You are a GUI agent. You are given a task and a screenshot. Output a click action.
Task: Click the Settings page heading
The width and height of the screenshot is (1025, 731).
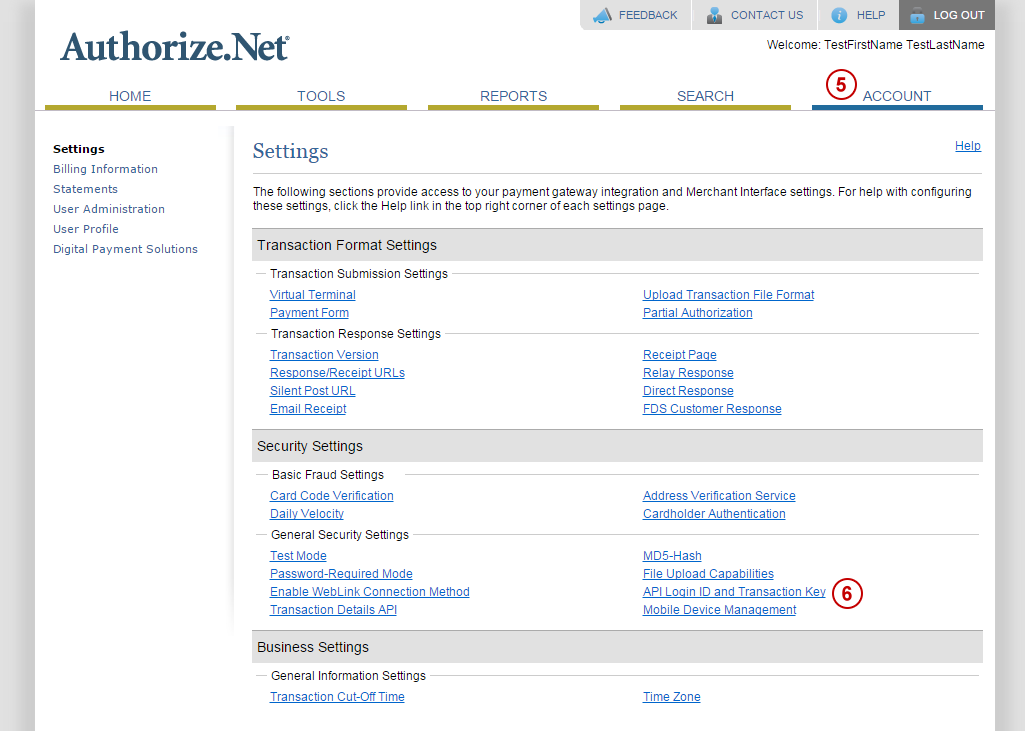pyautogui.click(x=290, y=151)
